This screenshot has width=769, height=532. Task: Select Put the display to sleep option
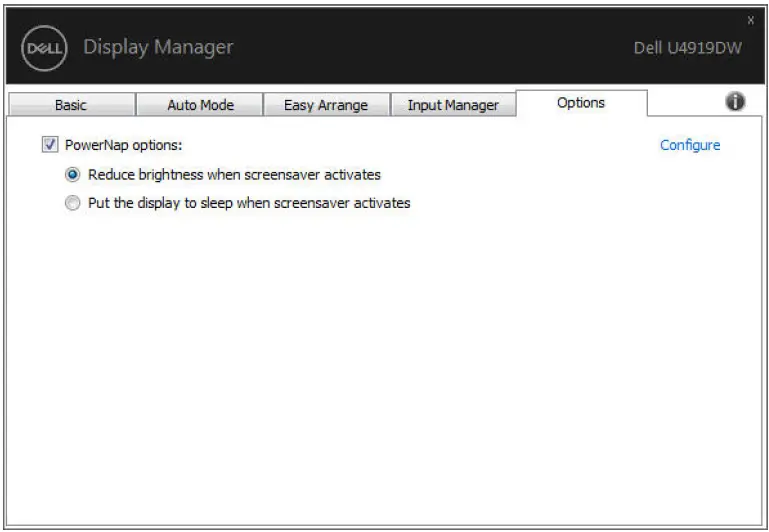[x=73, y=203]
